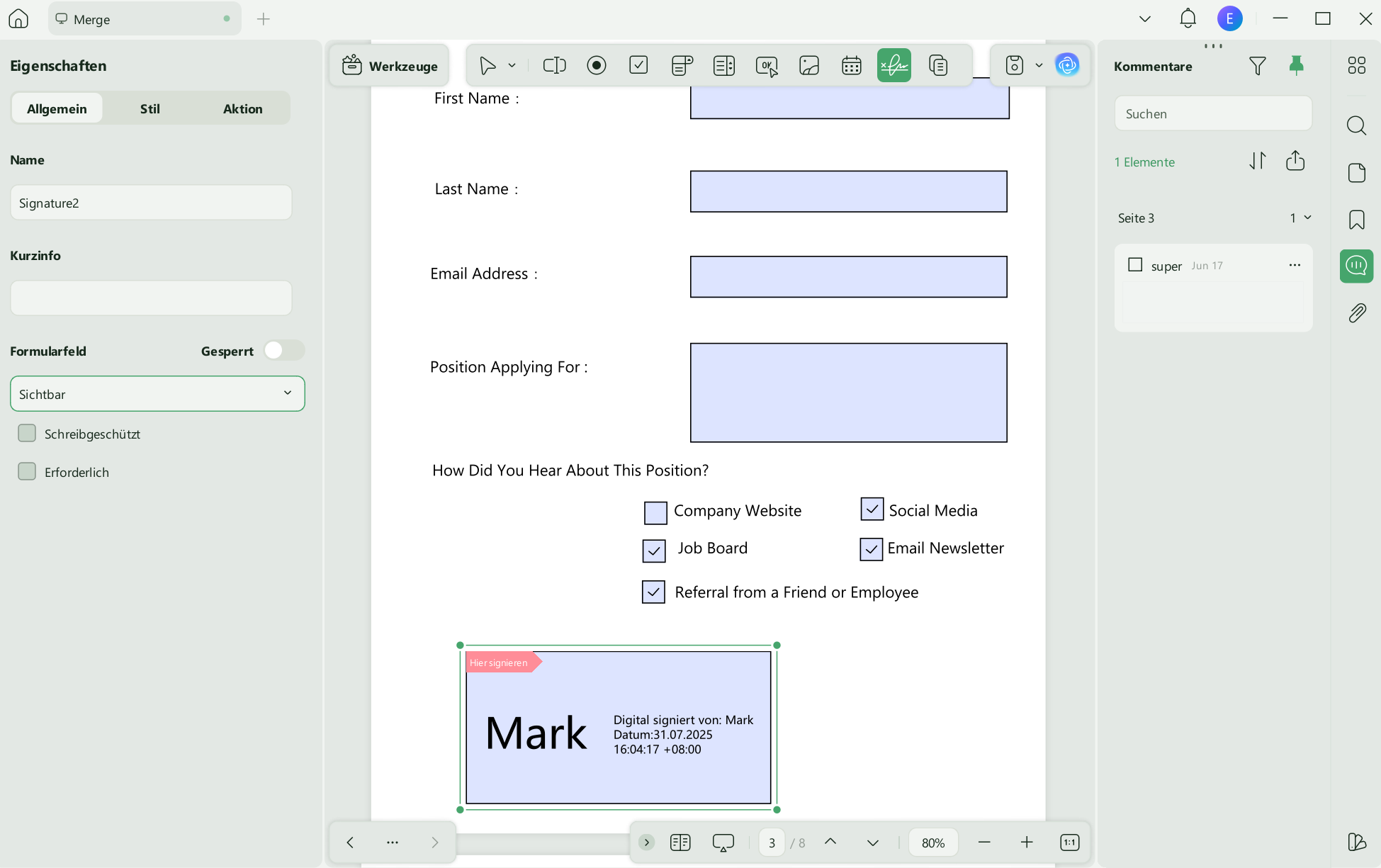Screen dimensions: 1381x868
Task: Select the list box form tool
Action: pos(724,66)
